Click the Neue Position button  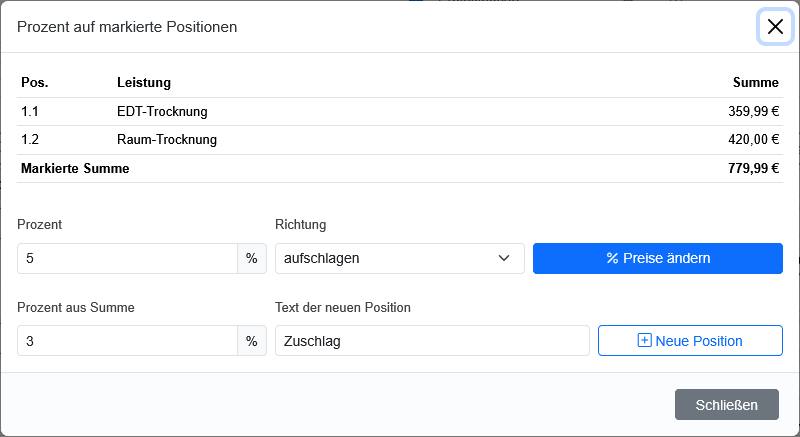(690, 341)
